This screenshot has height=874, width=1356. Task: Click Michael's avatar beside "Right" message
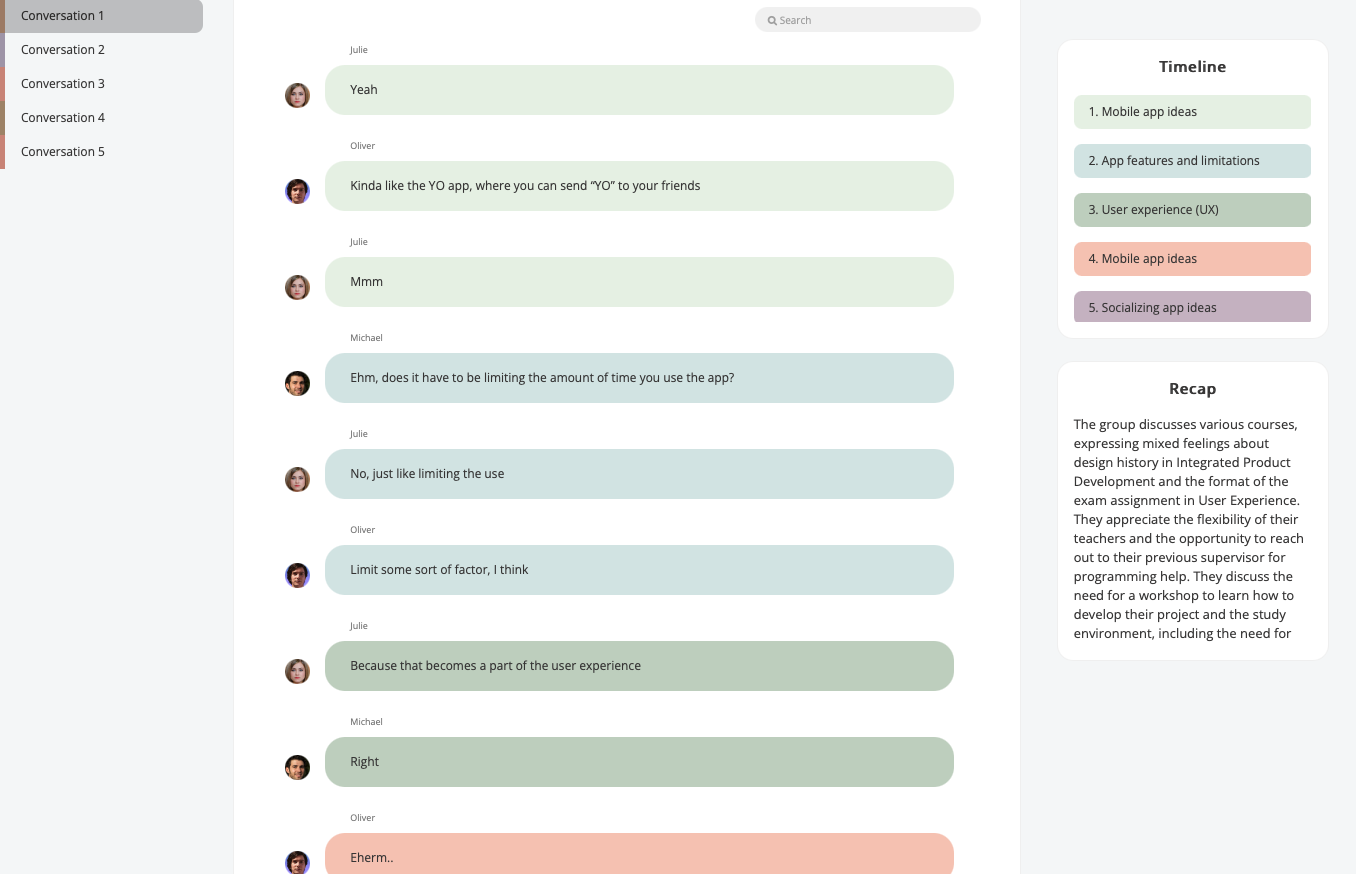click(x=297, y=768)
